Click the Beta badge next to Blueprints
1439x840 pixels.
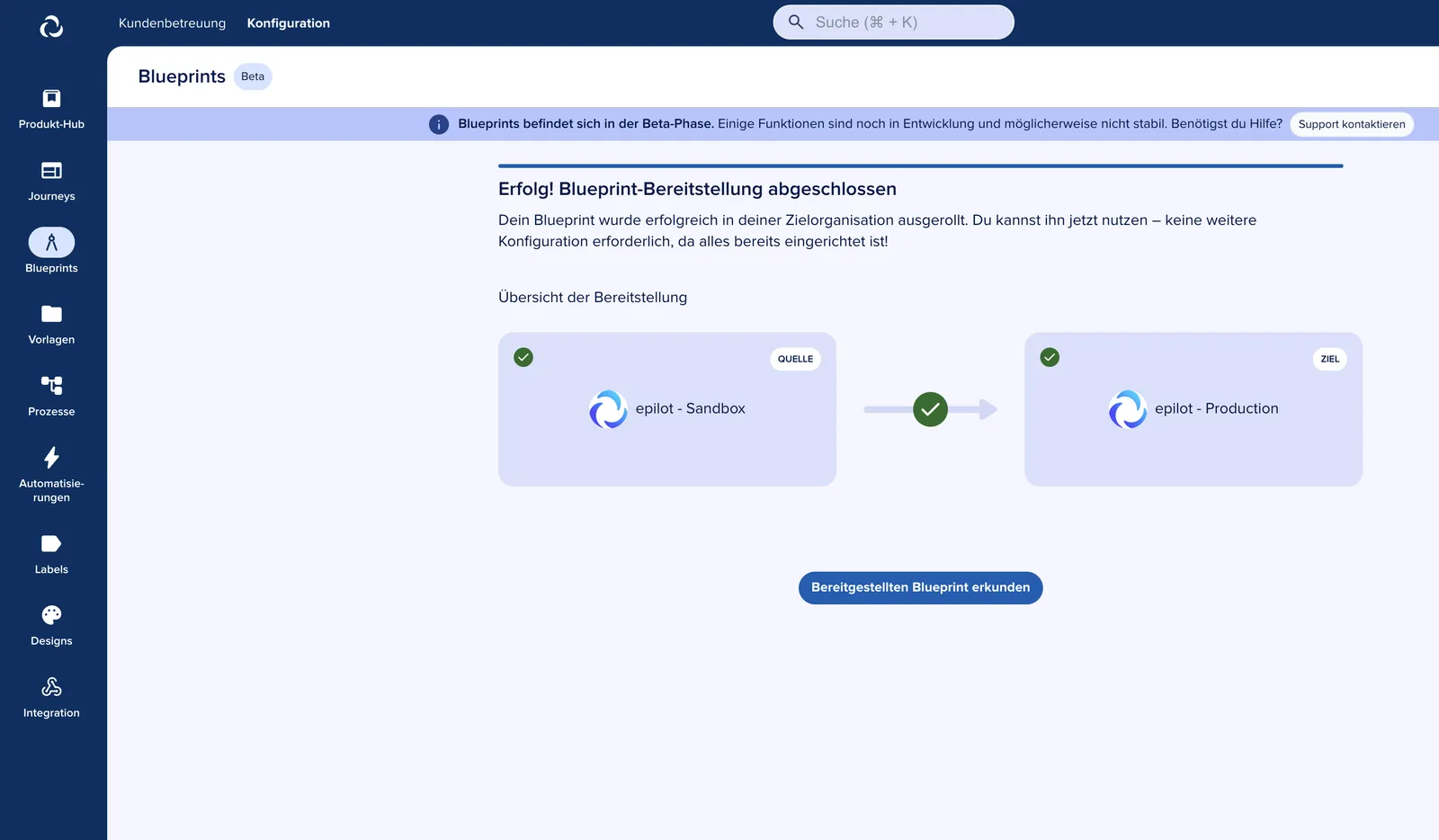[x=253, y=76]
